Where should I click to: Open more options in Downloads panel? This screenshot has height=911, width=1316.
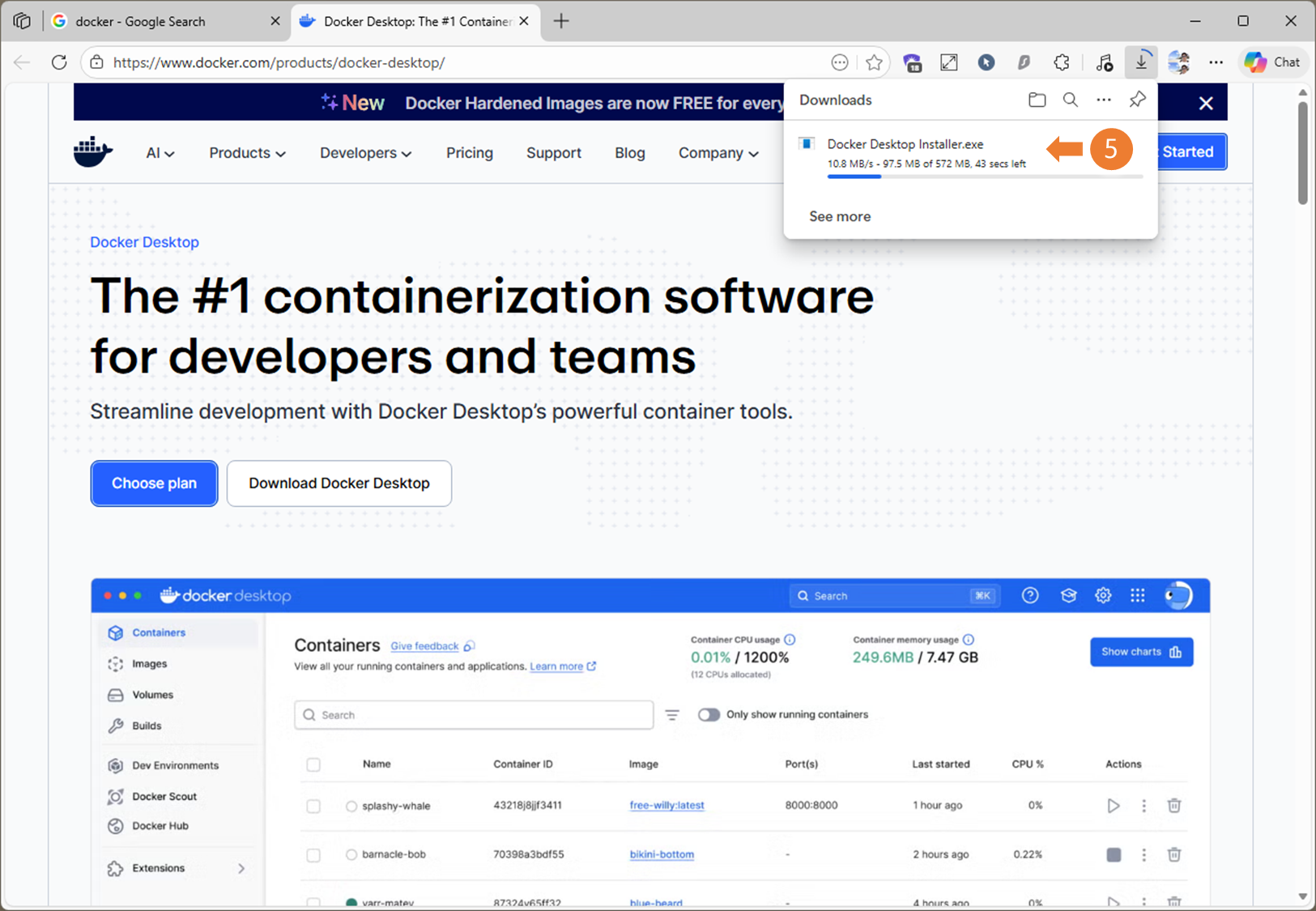[1104, 100]
